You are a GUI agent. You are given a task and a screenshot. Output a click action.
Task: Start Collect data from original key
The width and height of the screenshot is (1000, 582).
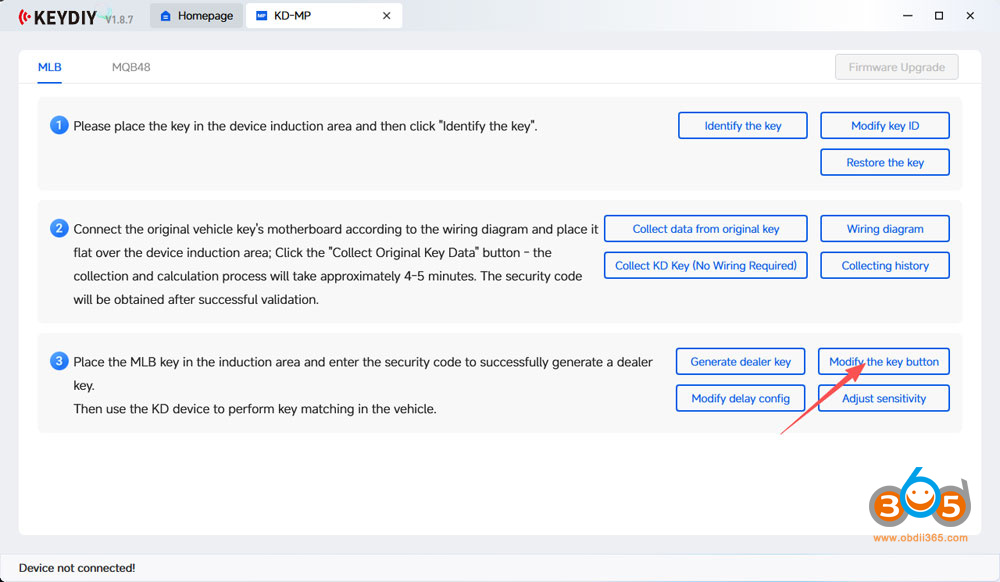click(x=705, y=229)
